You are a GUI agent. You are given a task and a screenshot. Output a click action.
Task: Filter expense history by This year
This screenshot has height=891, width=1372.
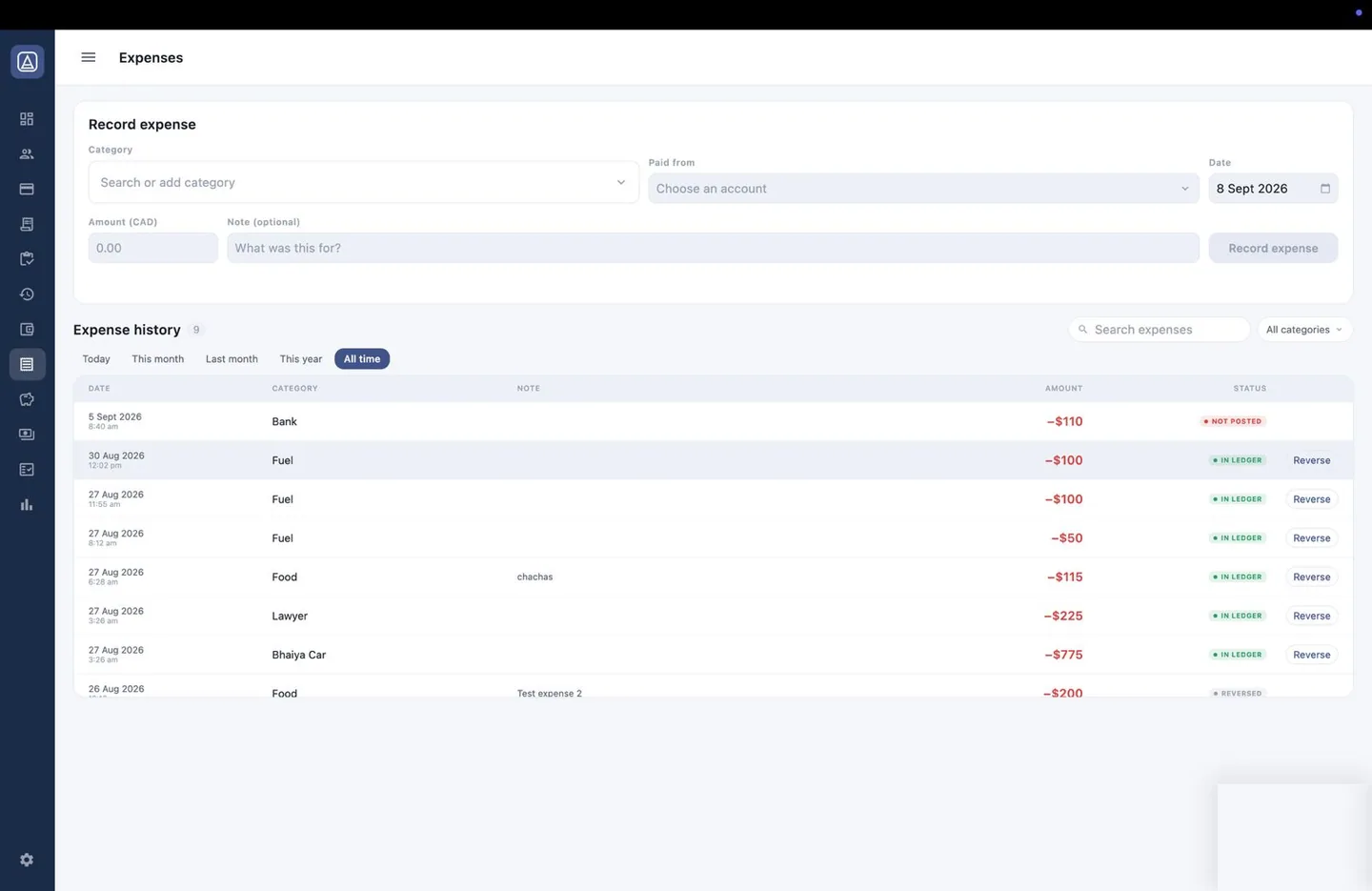click(x=301, y=359)
